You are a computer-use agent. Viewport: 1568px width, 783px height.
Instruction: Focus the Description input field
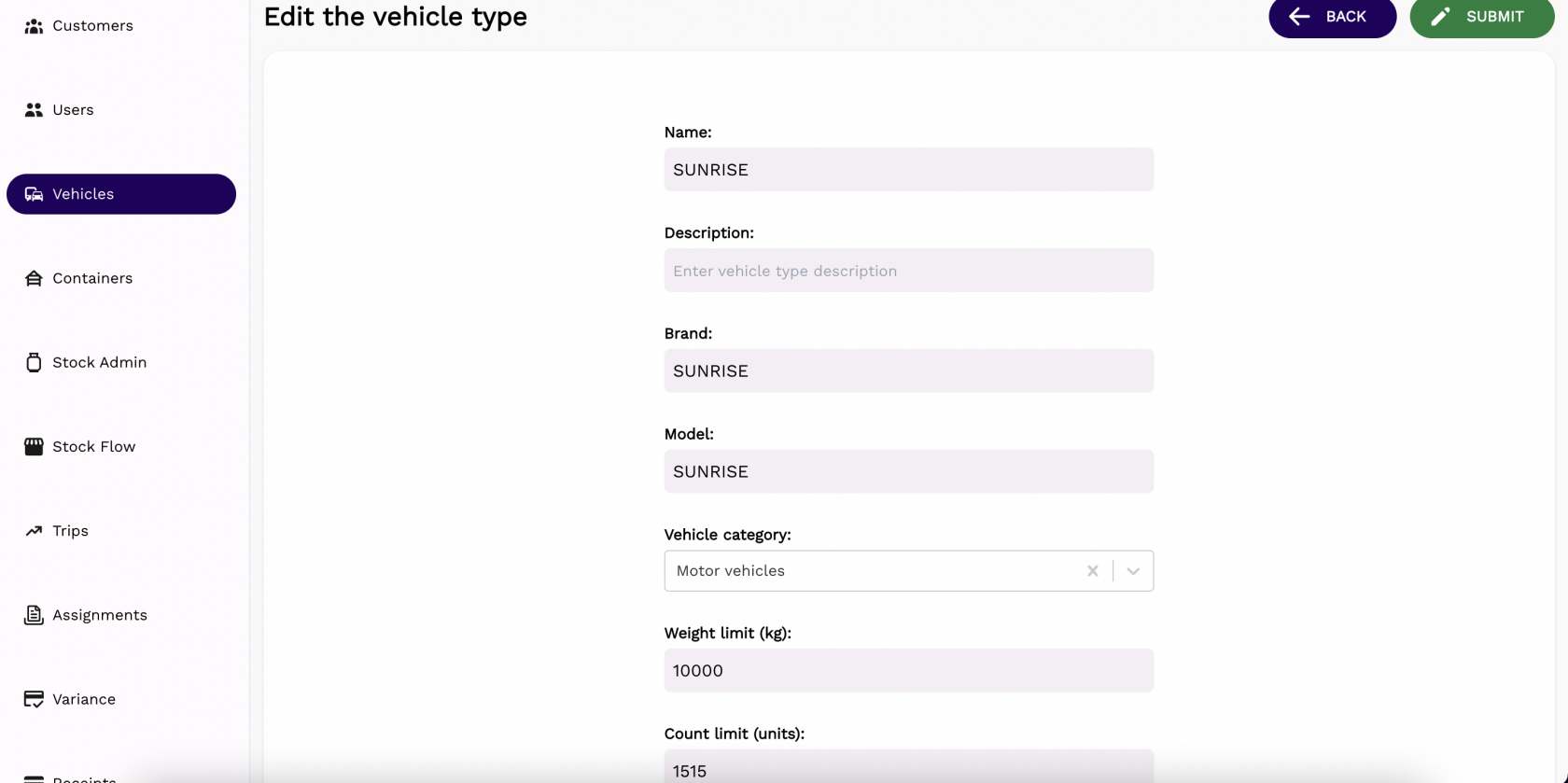908,271
